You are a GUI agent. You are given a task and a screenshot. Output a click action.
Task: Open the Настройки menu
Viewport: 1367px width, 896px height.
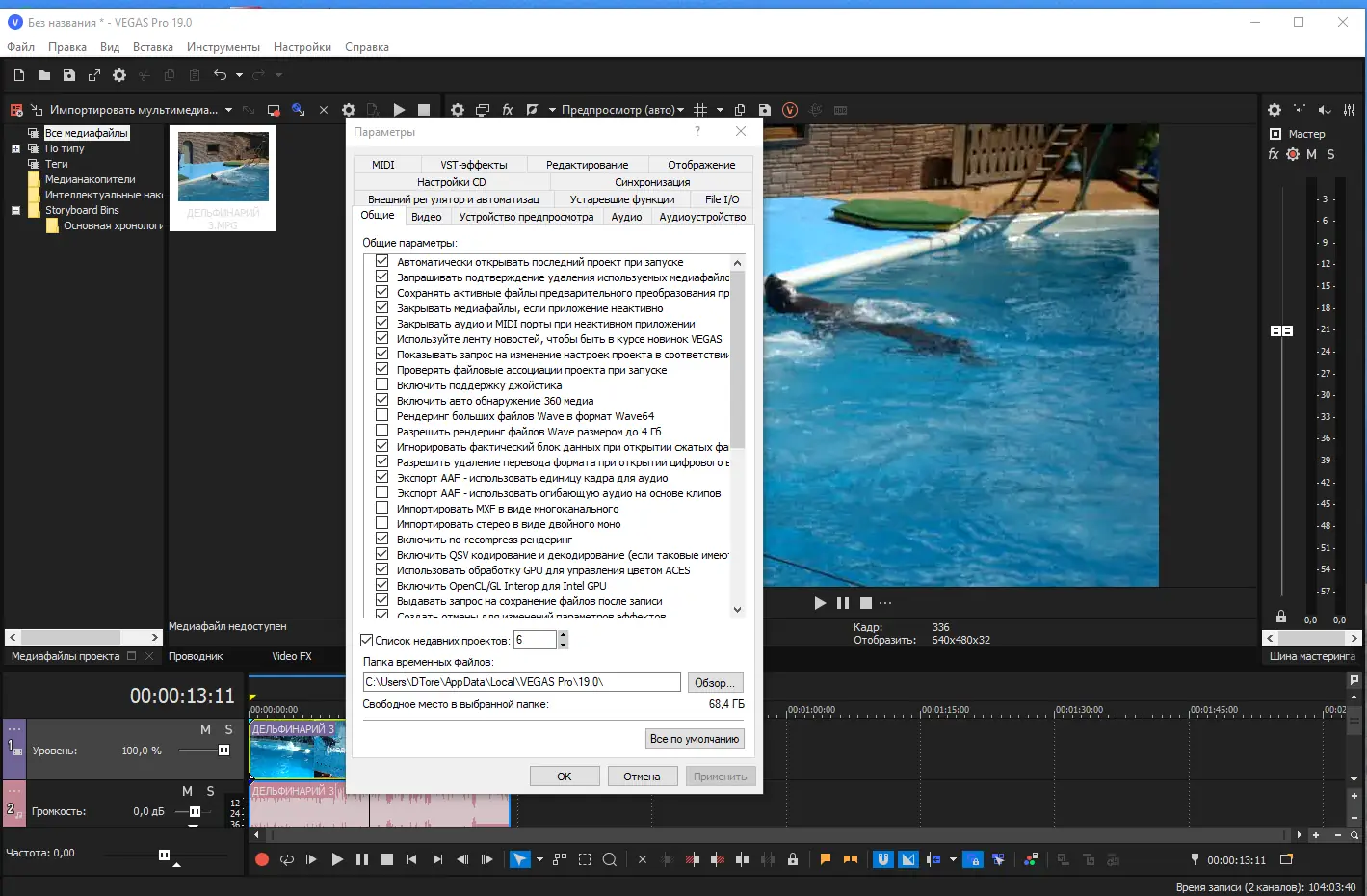click(x=302, y=47)
